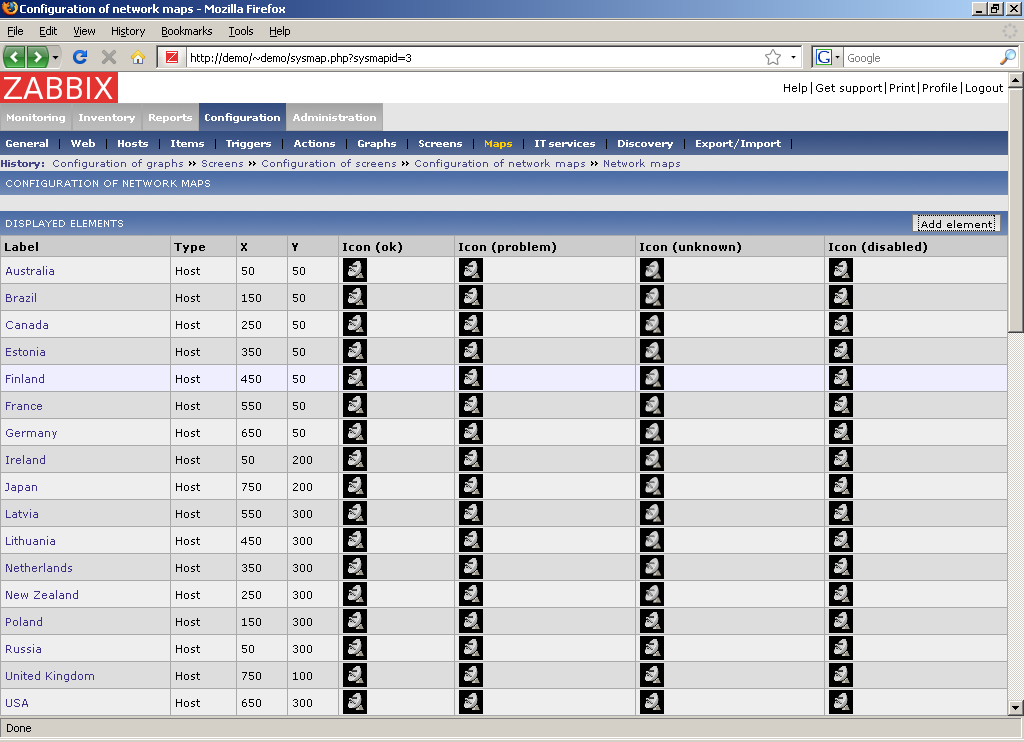This screenshot has width=1024, height=742.
Task: Open the Bookmarks menu
Action: 187,31
